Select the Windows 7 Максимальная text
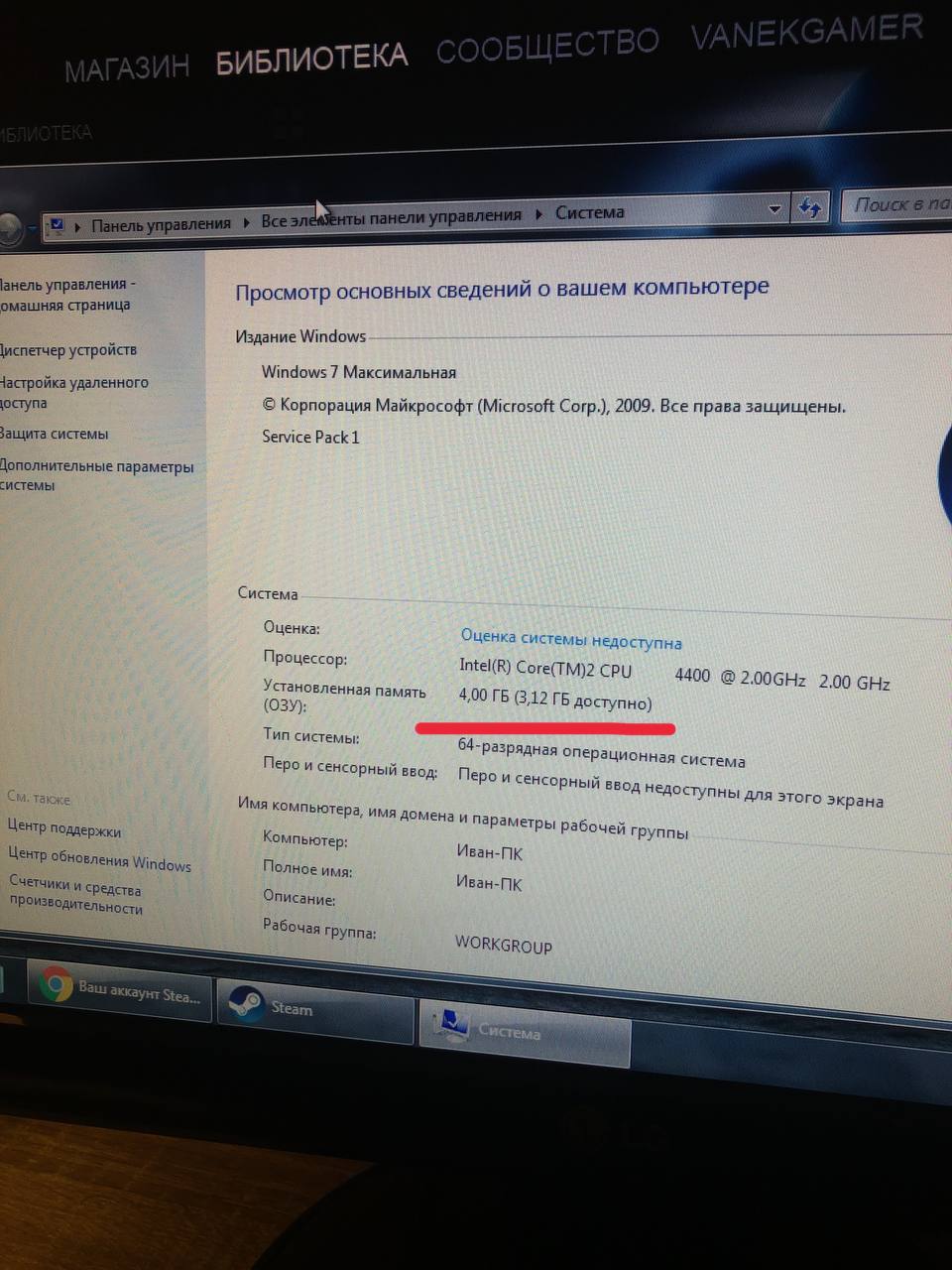952x1270 pixels. click(359, 373)
